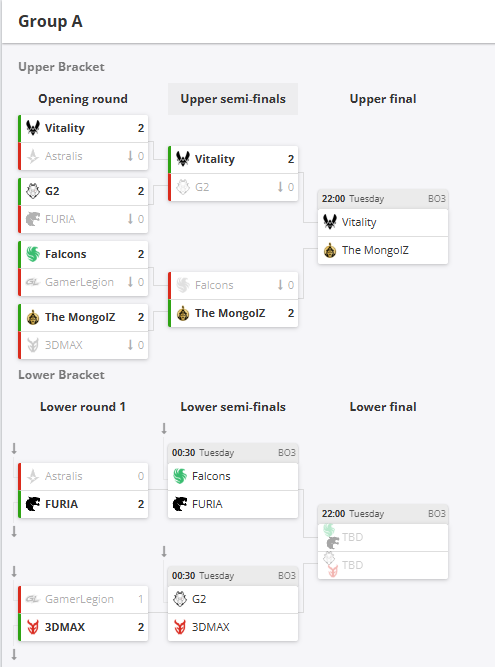Click the GamerLegion logo in the opening round

click(33, 282)
